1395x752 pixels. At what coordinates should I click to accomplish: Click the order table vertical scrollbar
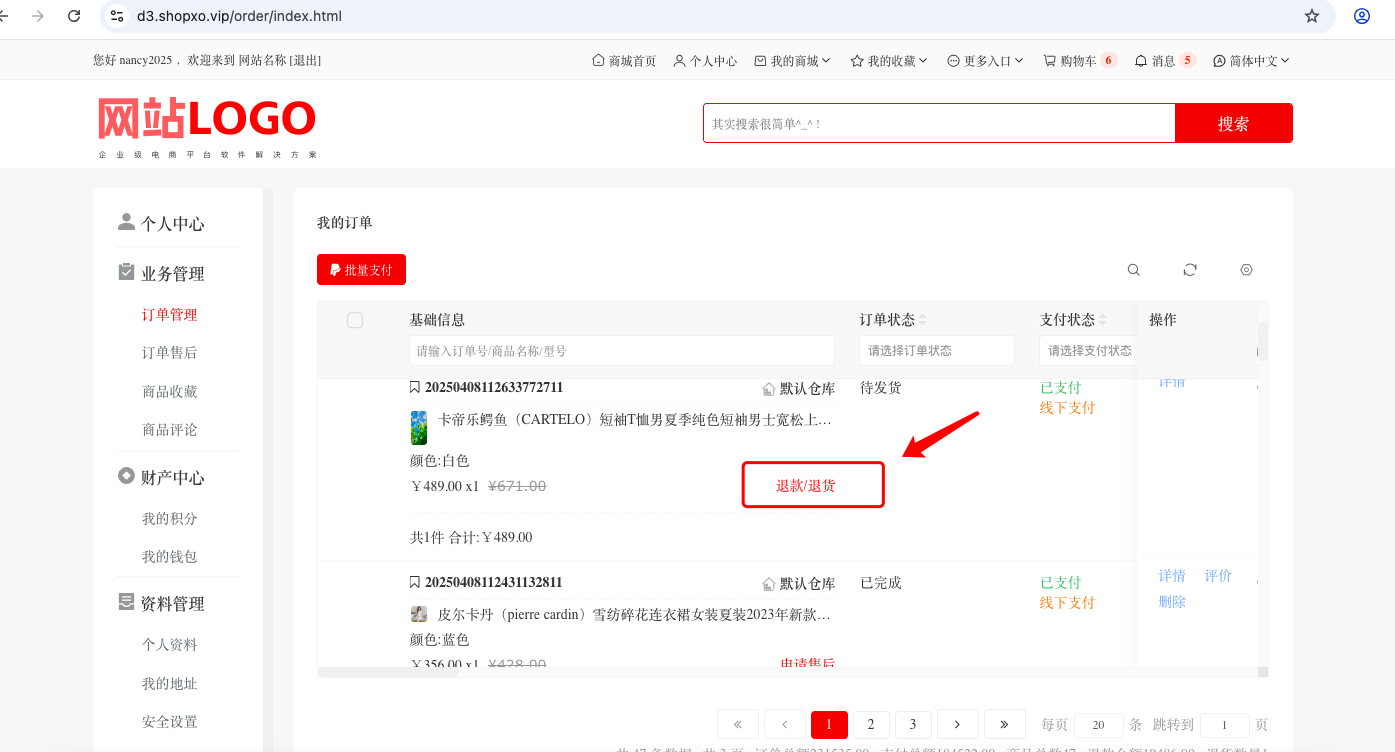click(x=1263, y=341)
